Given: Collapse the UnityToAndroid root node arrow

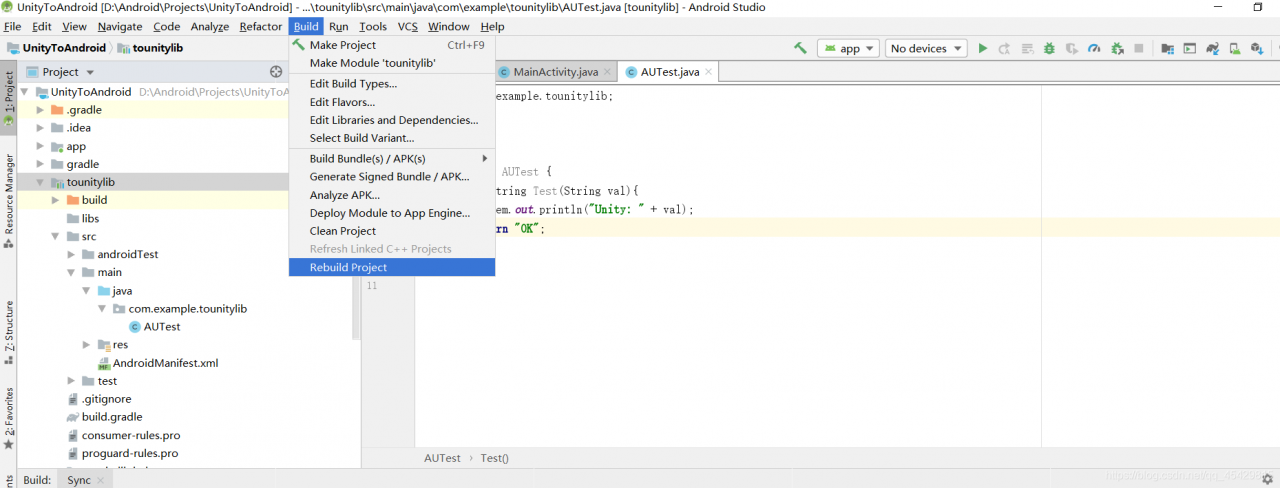Looking at the screenshot, I should pyautogui.click(x=25, y=92).
